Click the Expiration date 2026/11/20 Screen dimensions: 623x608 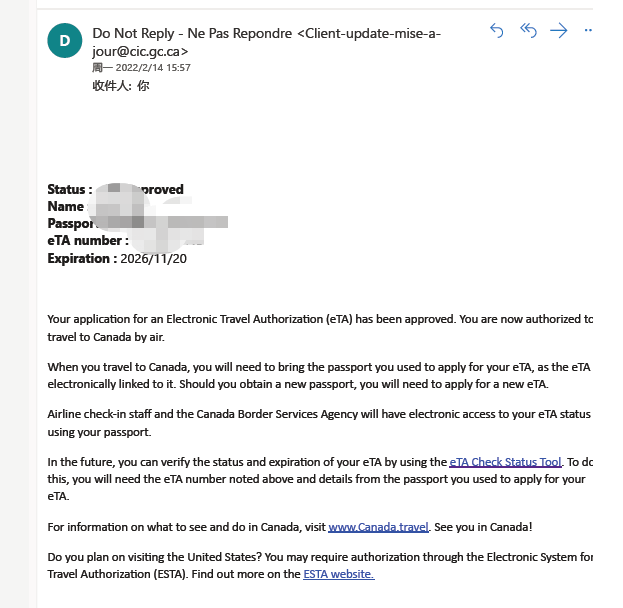click(x=153, y=259)
